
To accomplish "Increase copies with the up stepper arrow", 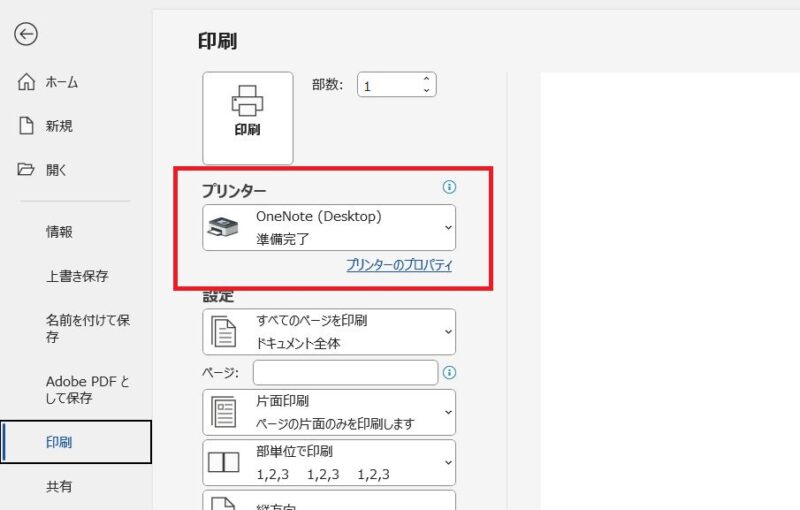I will click(x=427, y=79).
